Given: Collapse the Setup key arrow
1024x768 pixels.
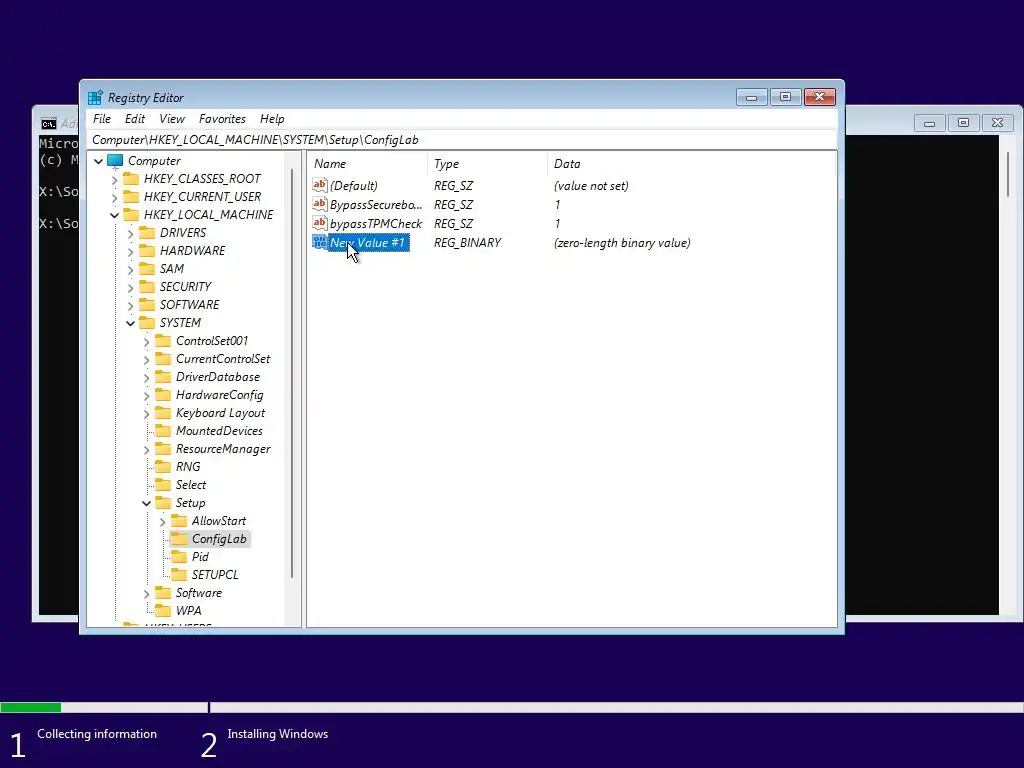Looking at the screenshot, I should coord(146,504).
